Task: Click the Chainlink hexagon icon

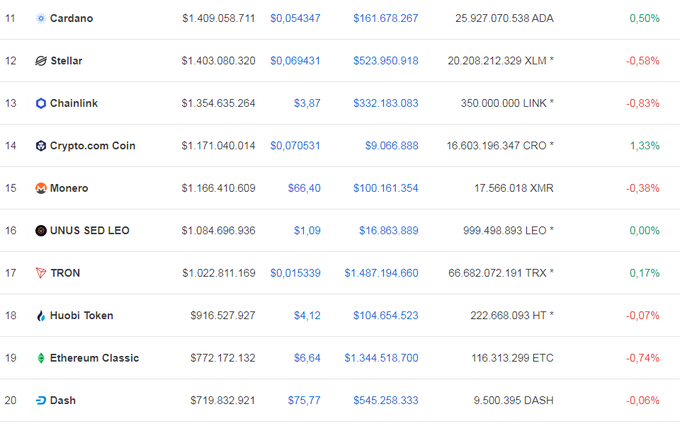Action: tap(41, 103)
